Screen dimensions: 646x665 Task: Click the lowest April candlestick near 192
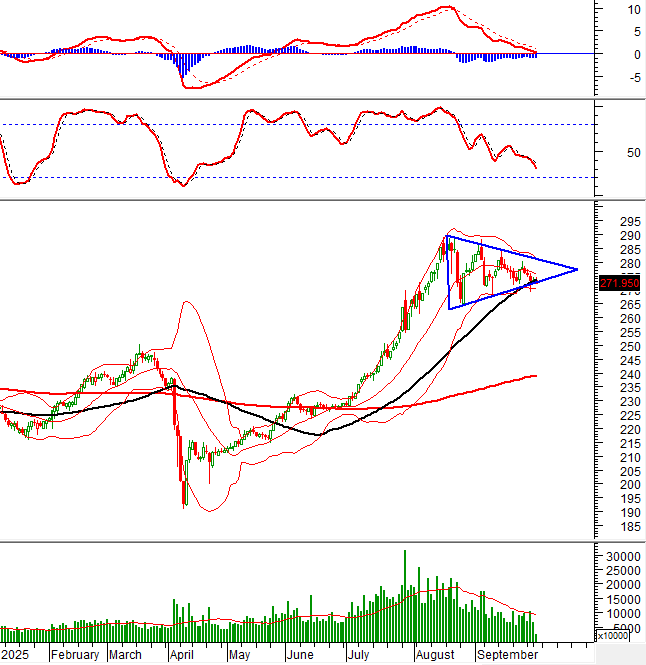184,493
